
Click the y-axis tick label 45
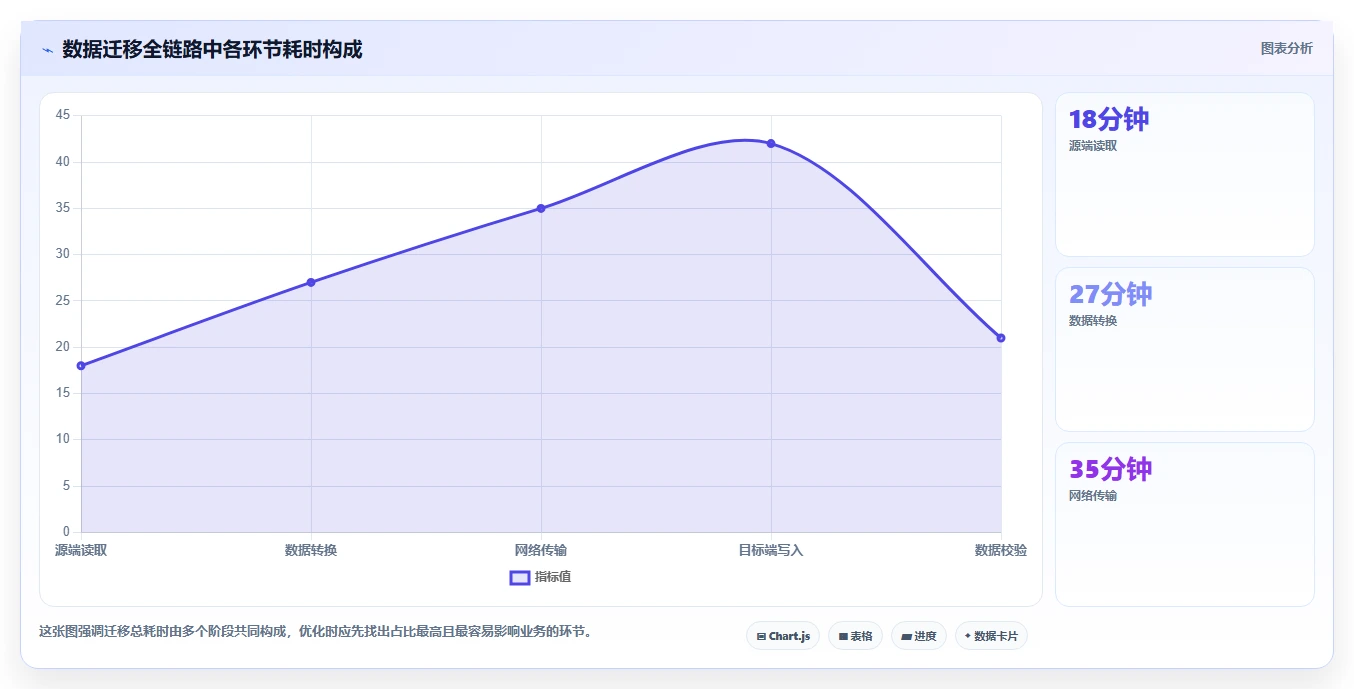63,115
